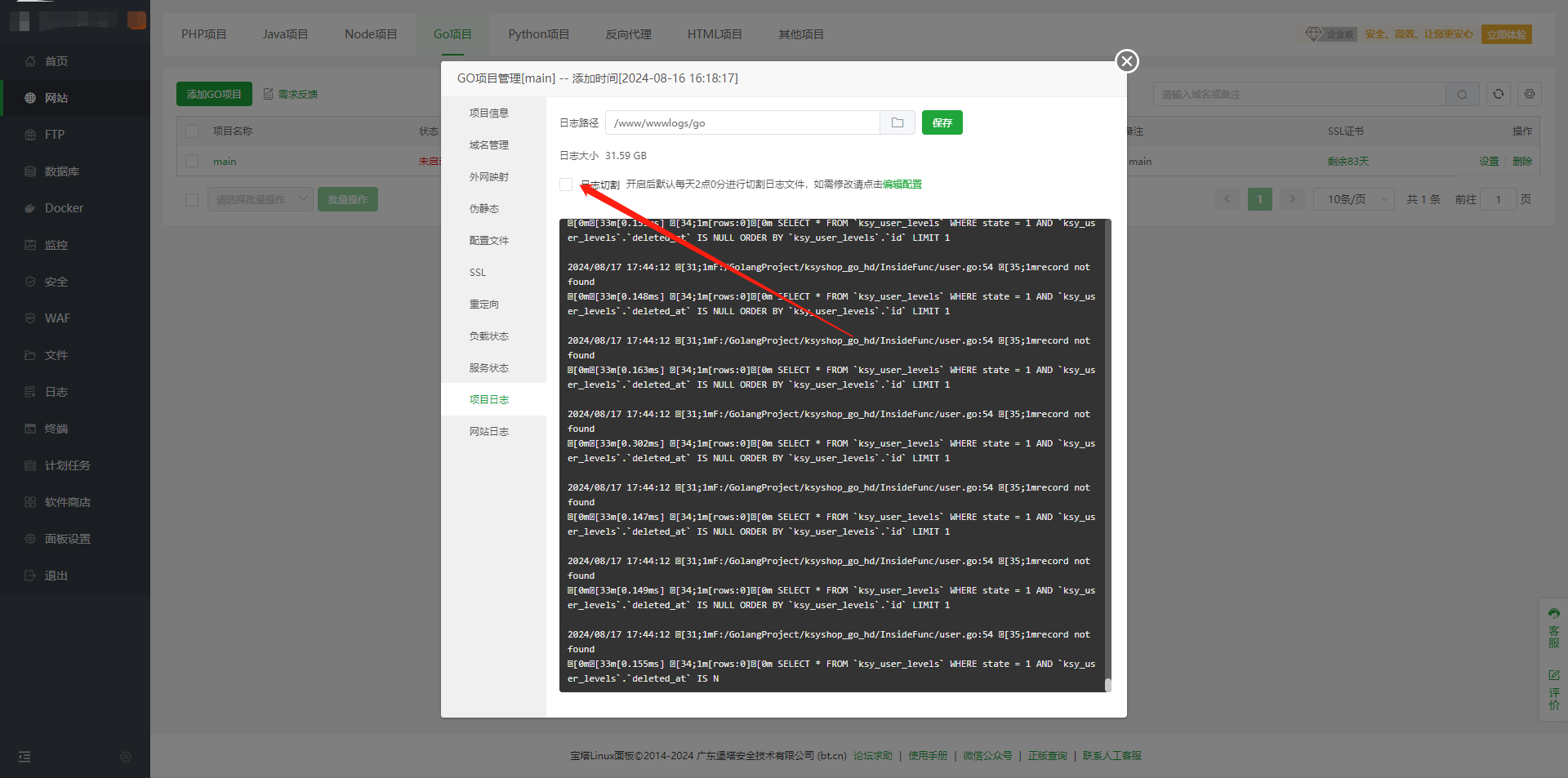Click the green 保存 button
The width and height of the screenshot is (1568, 778).
pos(942,122)
